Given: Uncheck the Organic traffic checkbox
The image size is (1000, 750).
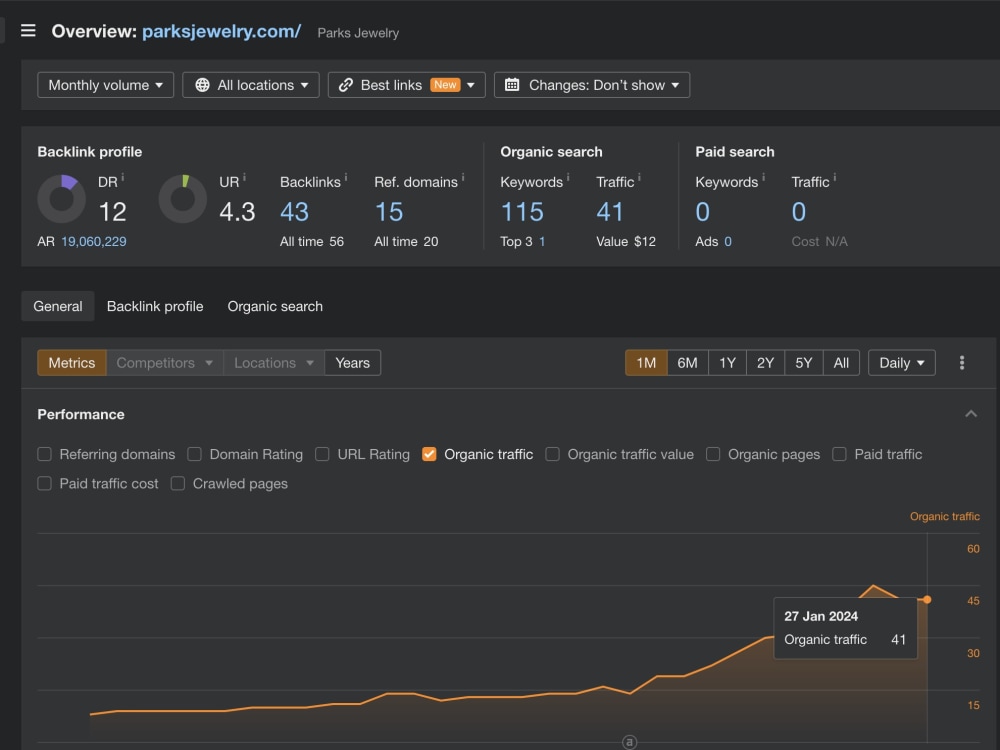Looking at the screenshot, I should [x=429, y=454].
